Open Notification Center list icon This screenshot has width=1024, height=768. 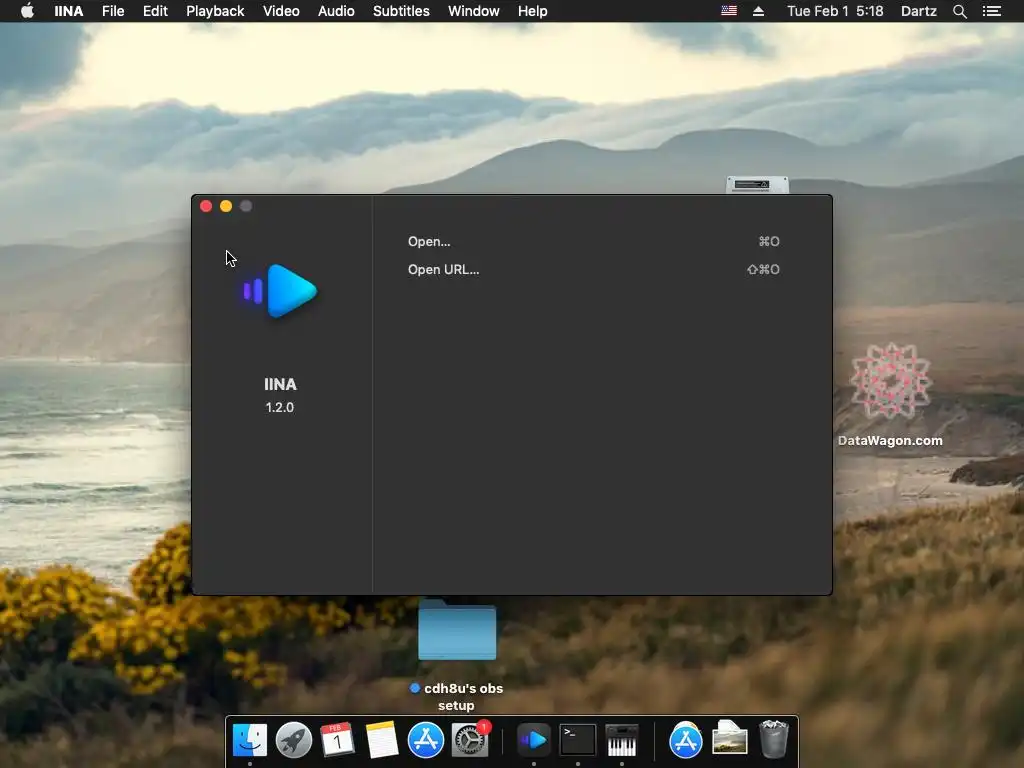click(x=991, y=11)
